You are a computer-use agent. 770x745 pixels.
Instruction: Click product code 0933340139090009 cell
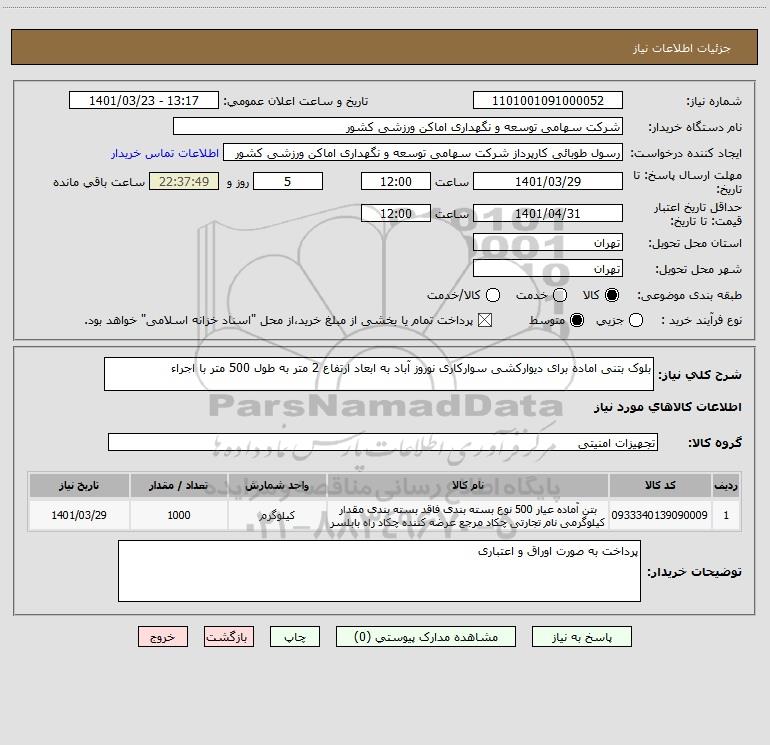coord(660,515)
